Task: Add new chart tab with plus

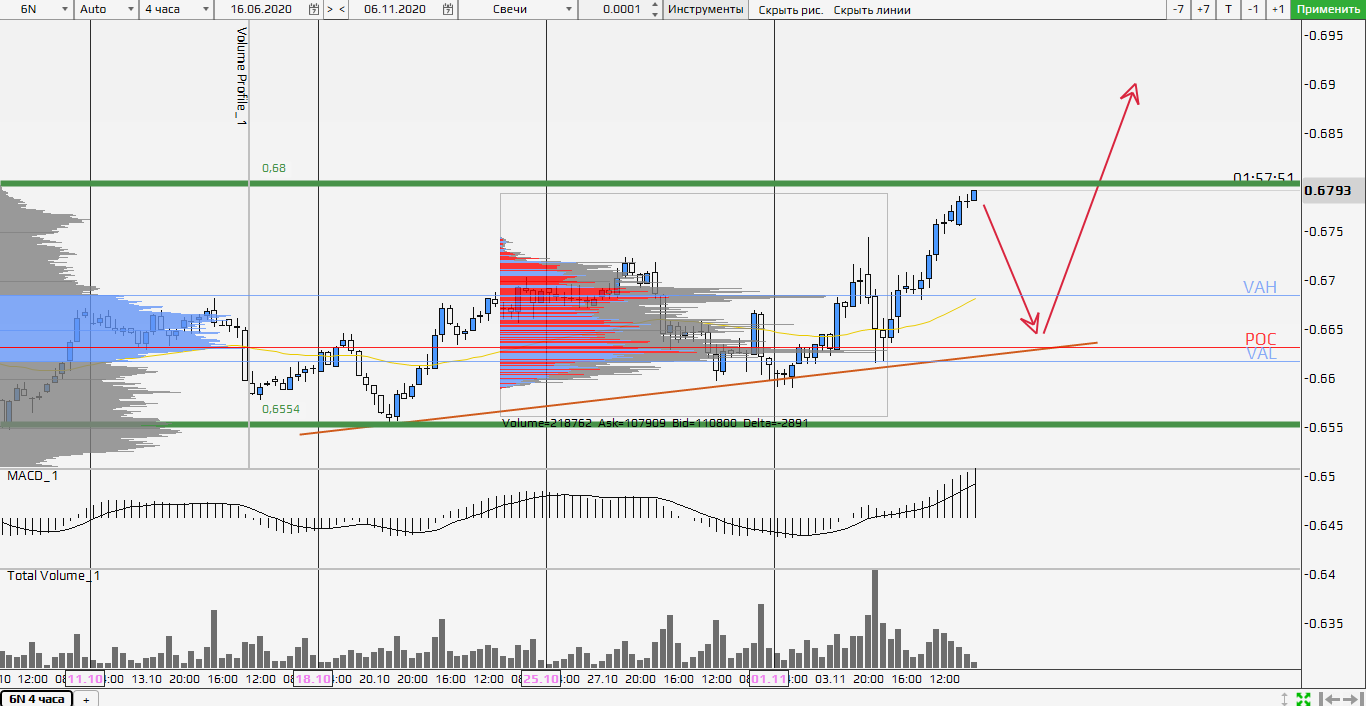Action: point(86,699)
